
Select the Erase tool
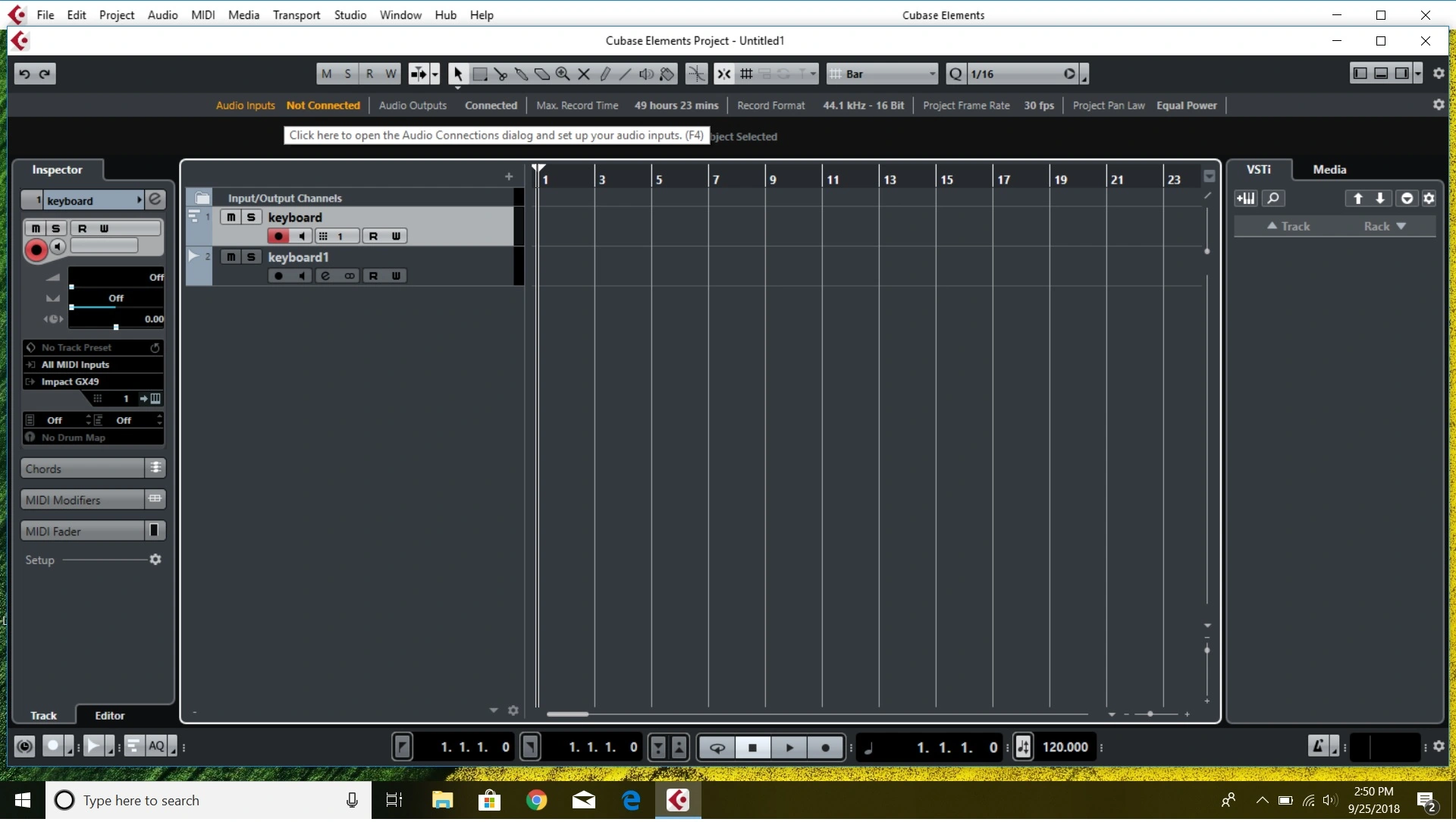541,74
